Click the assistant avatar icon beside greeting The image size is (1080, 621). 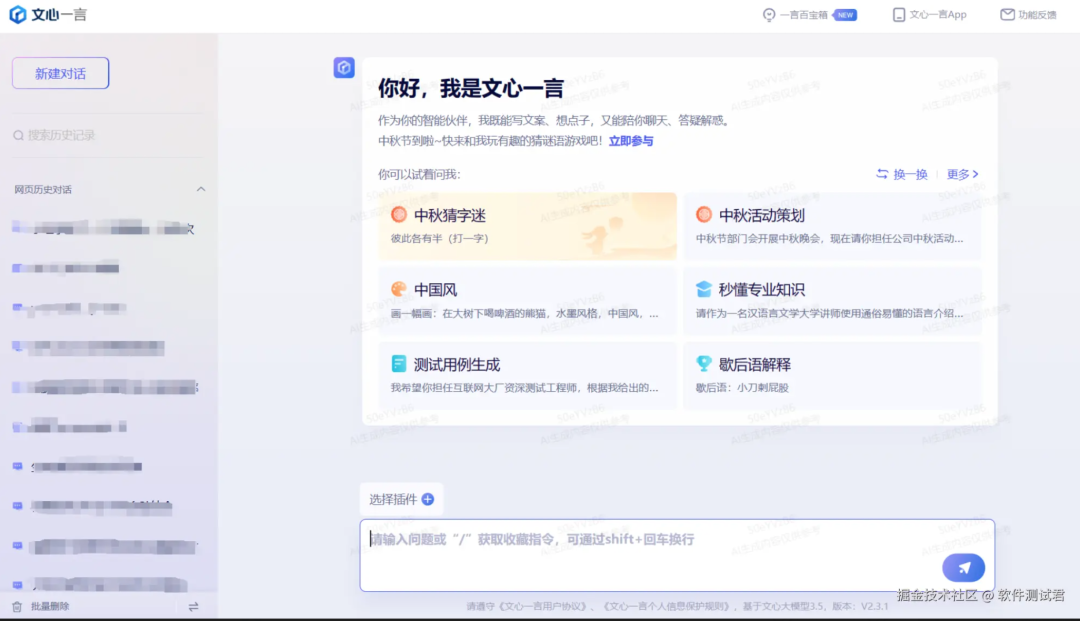[344, 67]
